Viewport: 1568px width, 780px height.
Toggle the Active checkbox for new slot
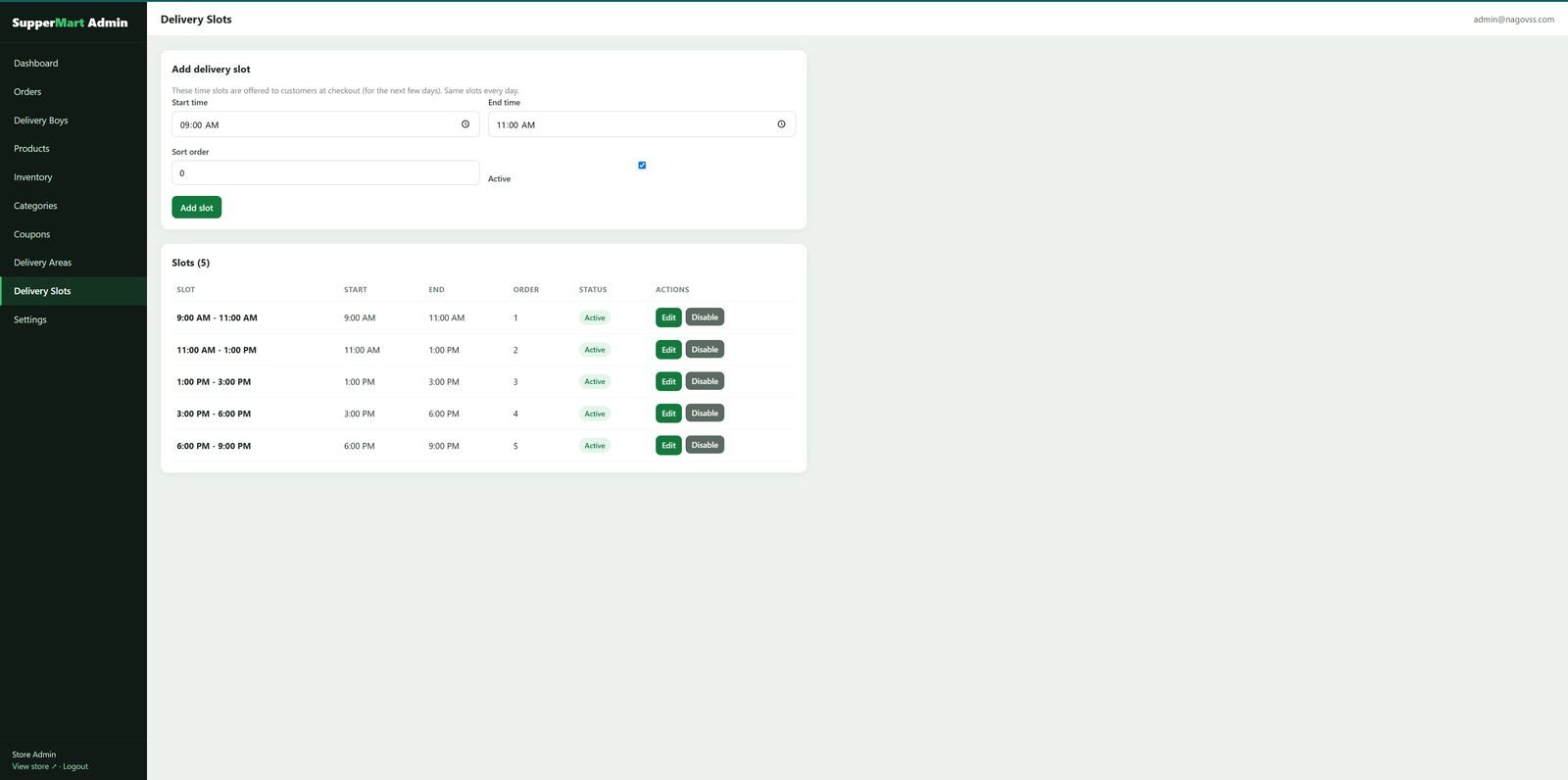point(642,166)
